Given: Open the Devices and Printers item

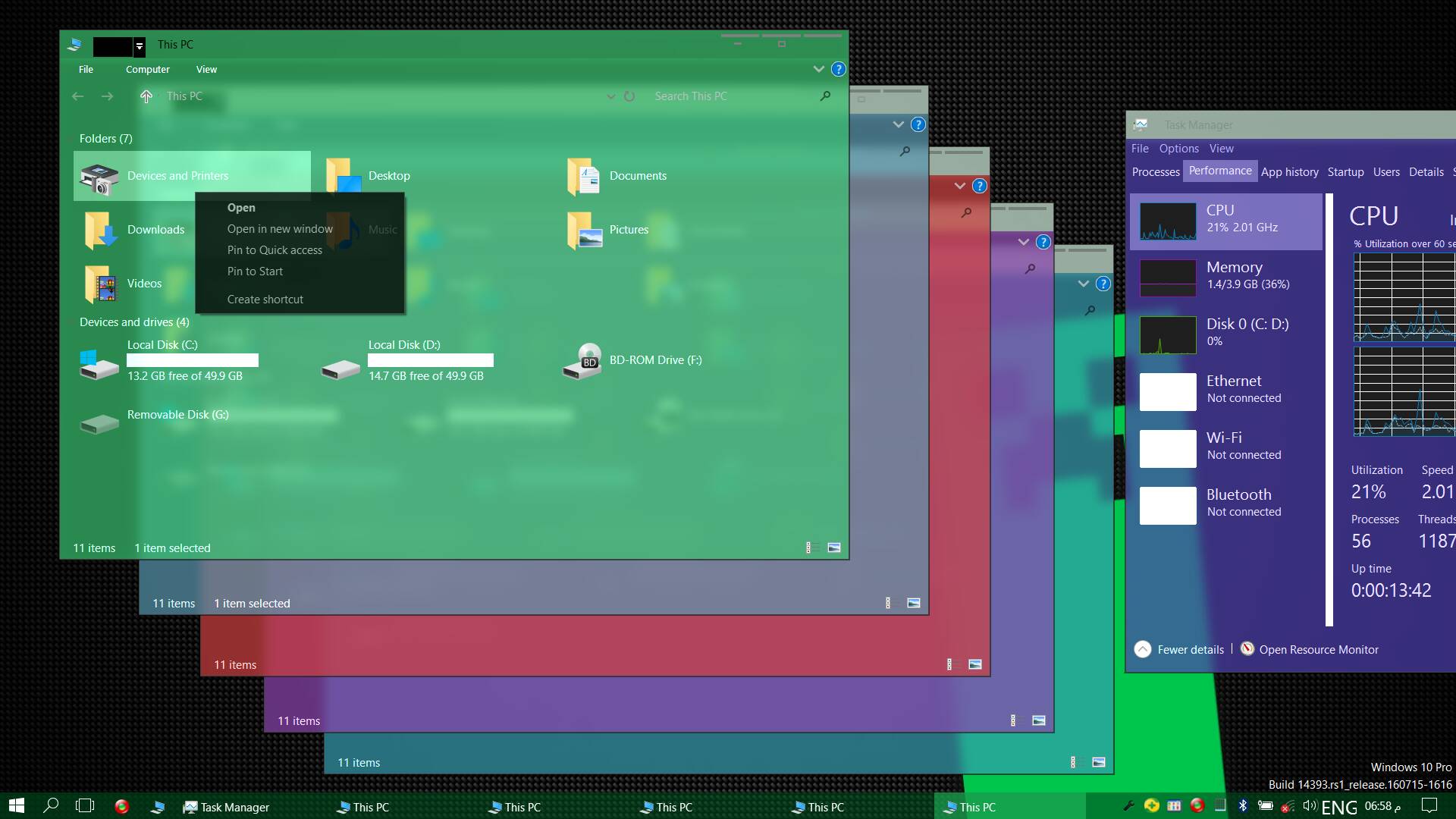Looking at the screenshot, I should pos(192,176).
